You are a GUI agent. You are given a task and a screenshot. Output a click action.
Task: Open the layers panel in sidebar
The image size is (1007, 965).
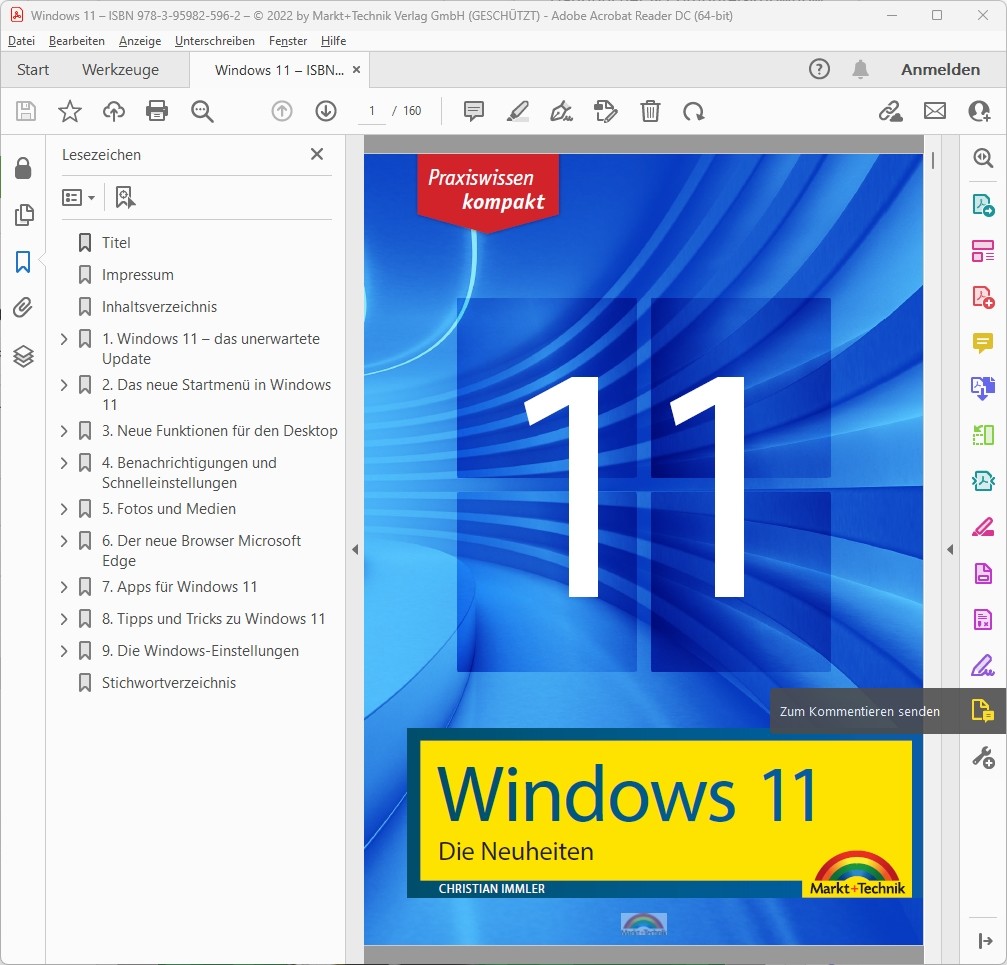pyautogui.click(x=23, y=356)
